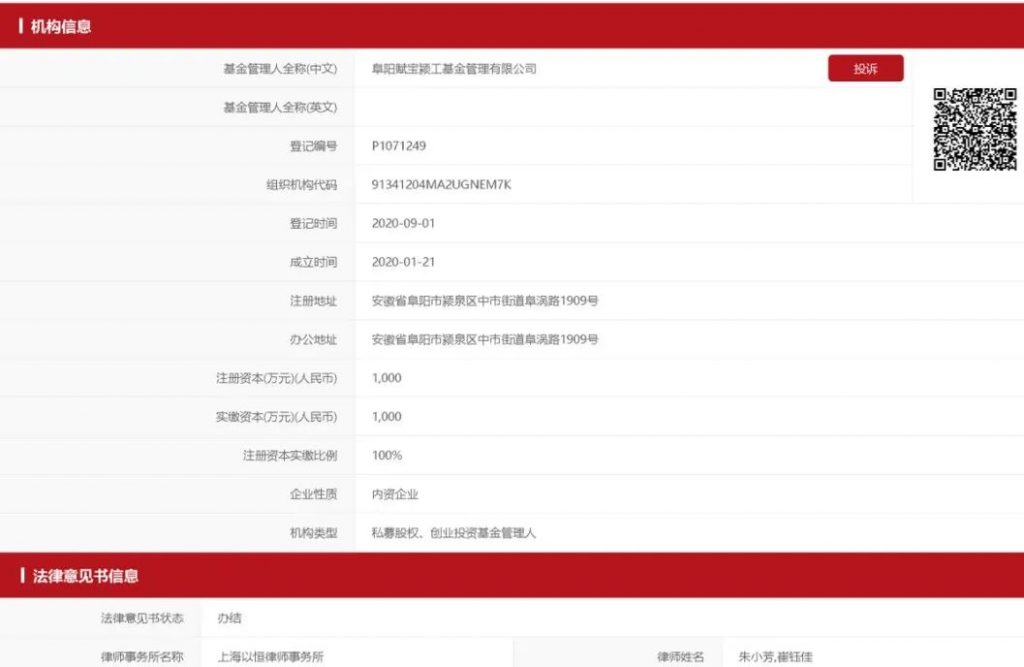Click the 成立时间 label
Image resolution: width=1024 pixels, height=667 pixels.
point(313,262)
